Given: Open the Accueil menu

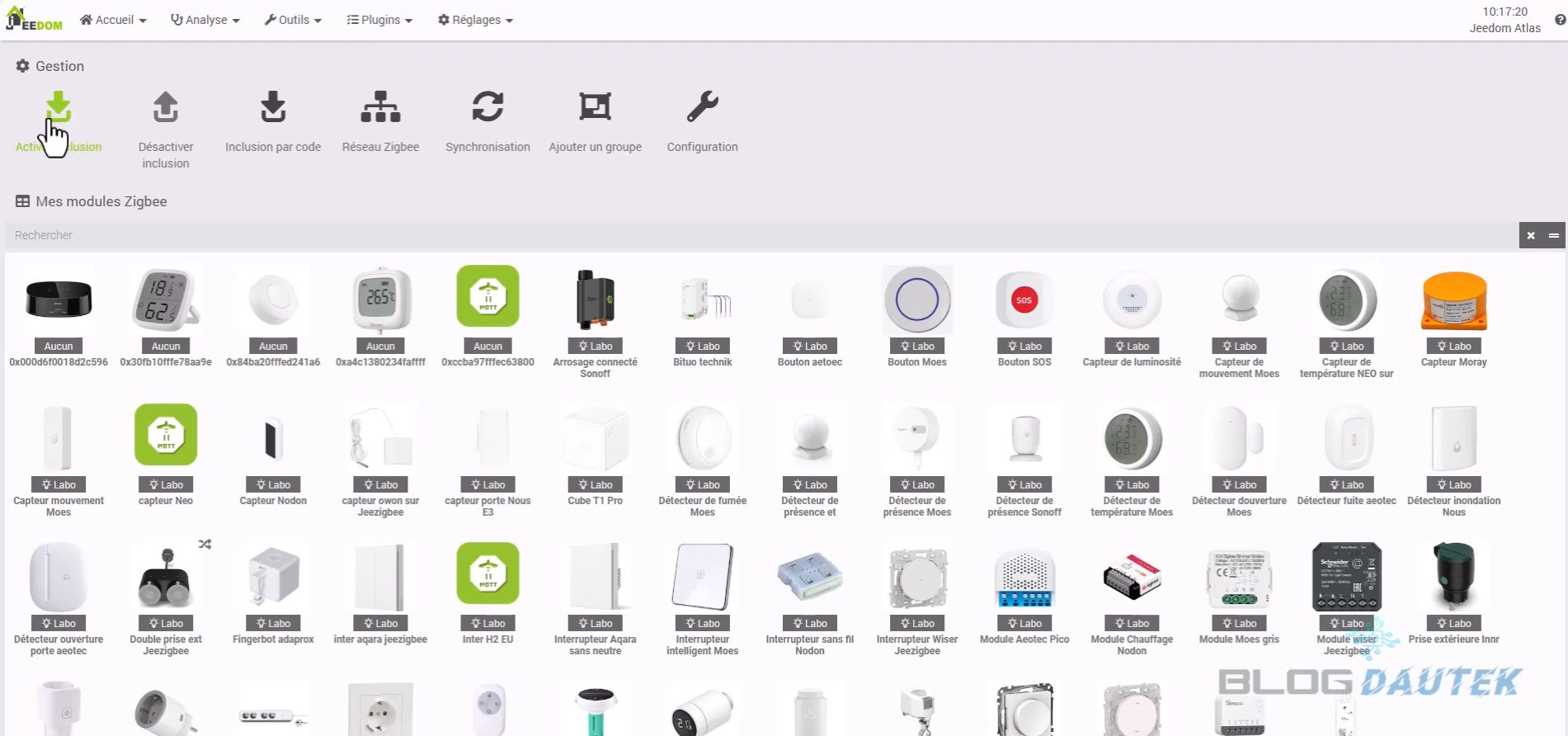Looking at the screenshot, I should click(113, 20).
